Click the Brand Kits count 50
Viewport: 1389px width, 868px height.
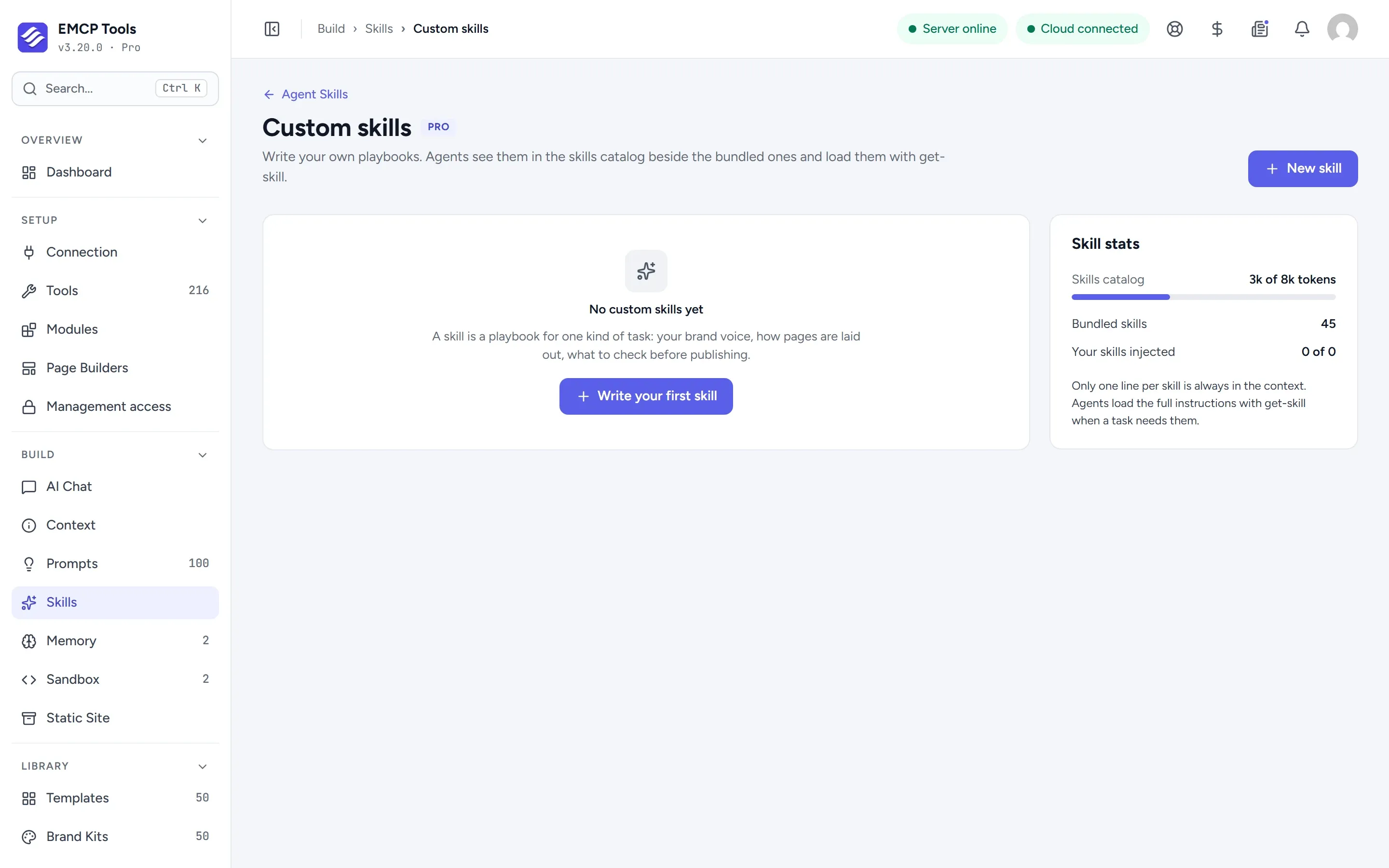[x=202, y=837]
